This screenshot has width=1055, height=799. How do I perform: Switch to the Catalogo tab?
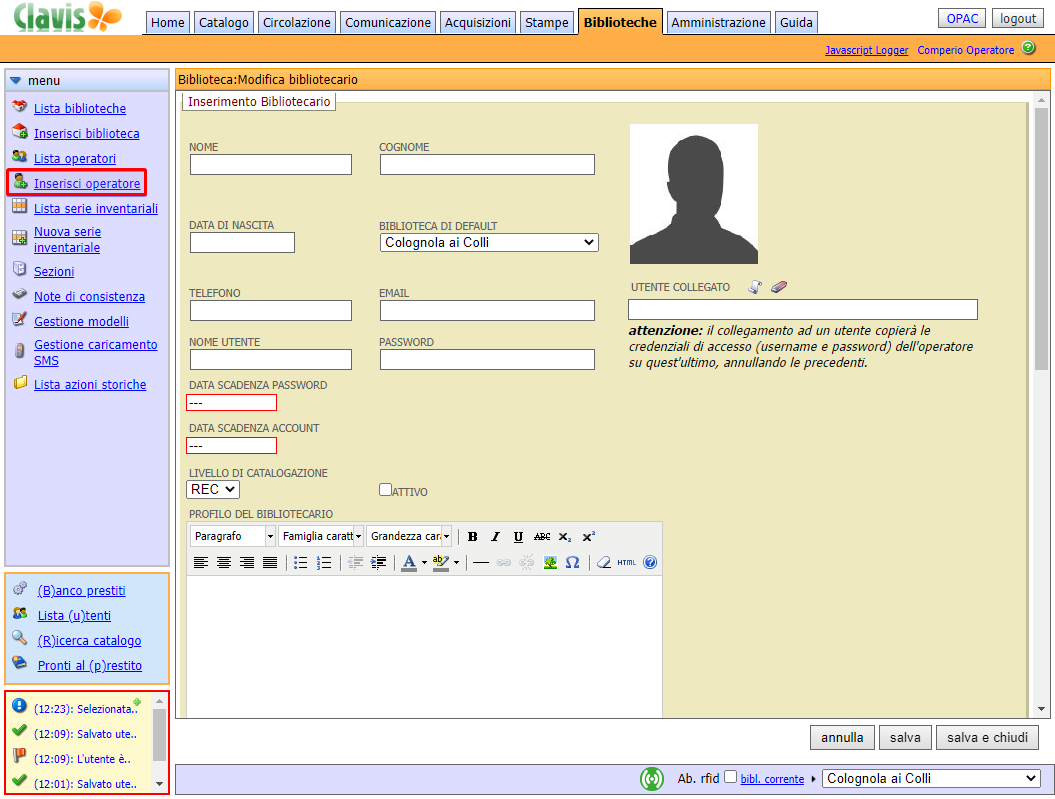tap(224, 22)
